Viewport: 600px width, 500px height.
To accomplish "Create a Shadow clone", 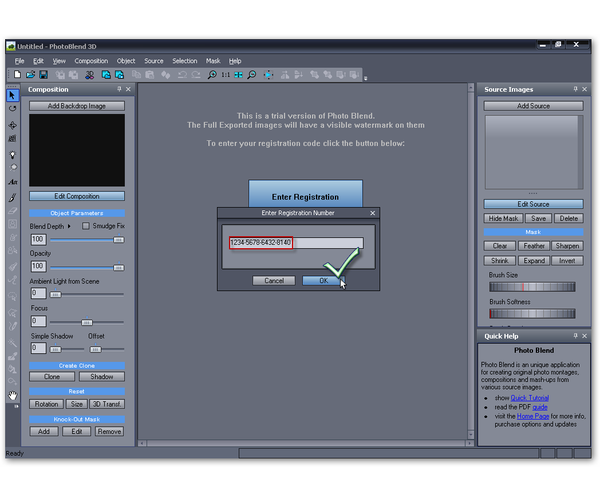I will [102, 377].
